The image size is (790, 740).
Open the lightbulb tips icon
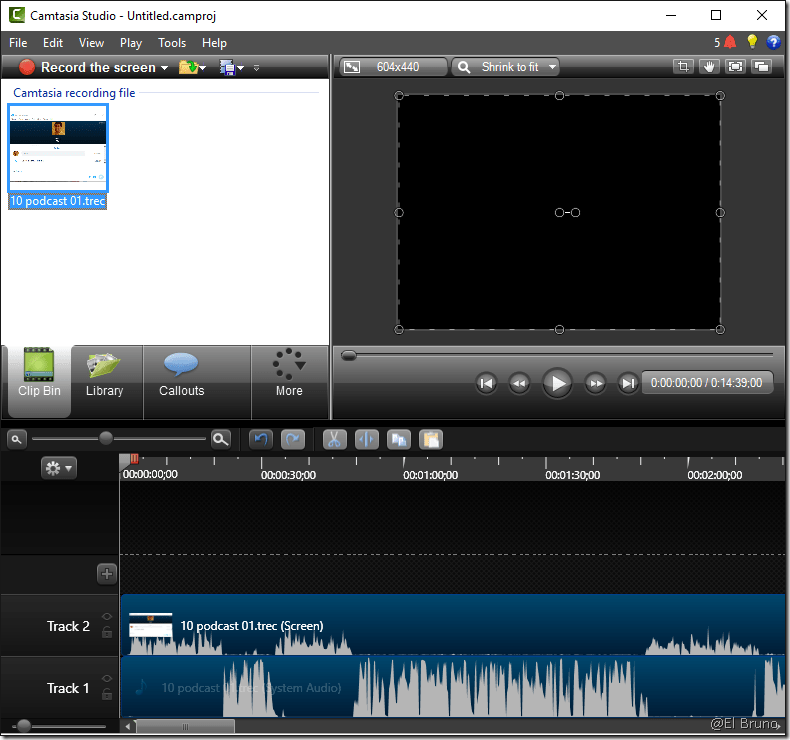click(x=752, y=42)
